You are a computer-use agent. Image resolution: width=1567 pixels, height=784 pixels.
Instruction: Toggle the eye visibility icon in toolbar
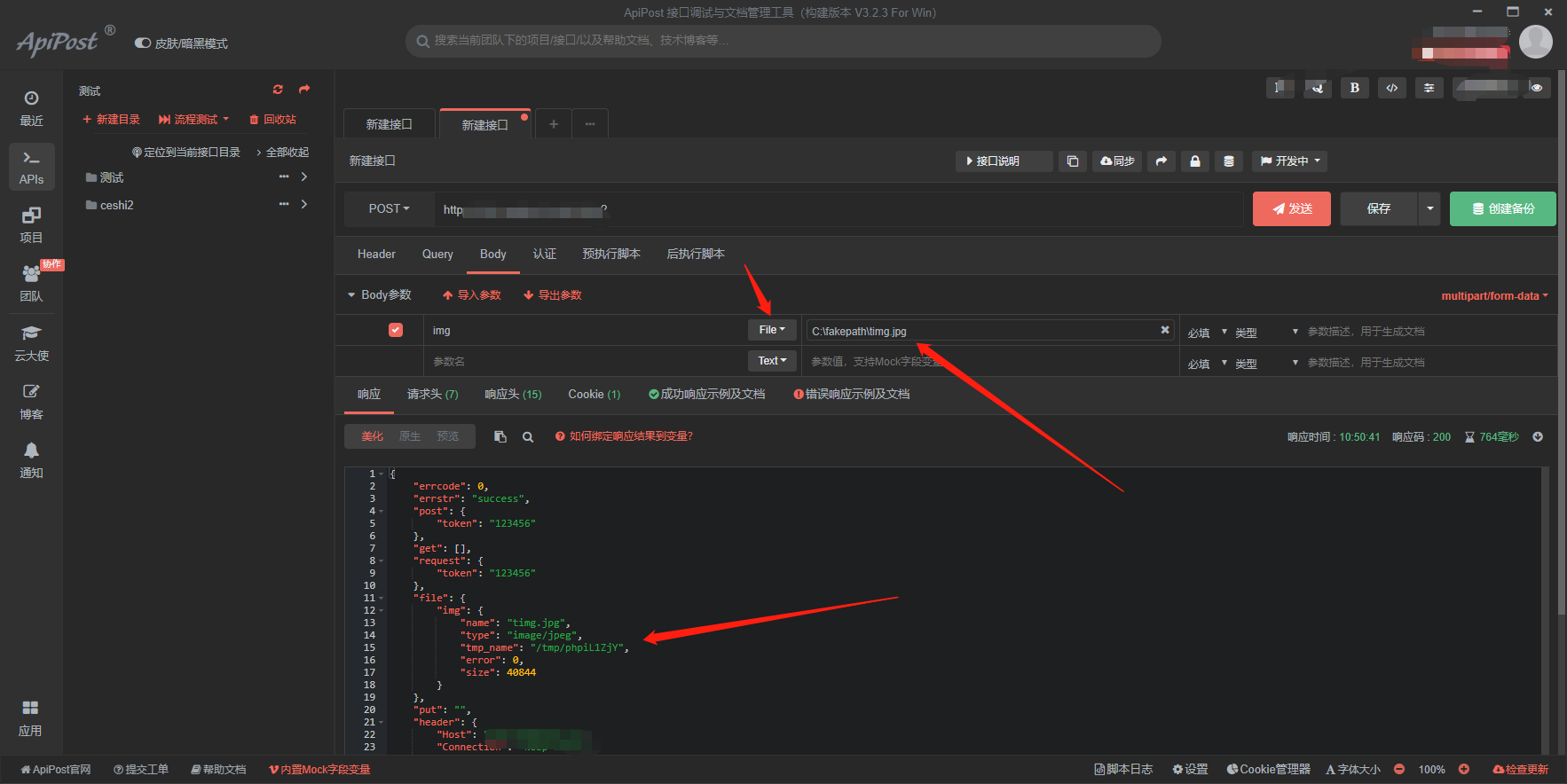tap(1537, 87)
